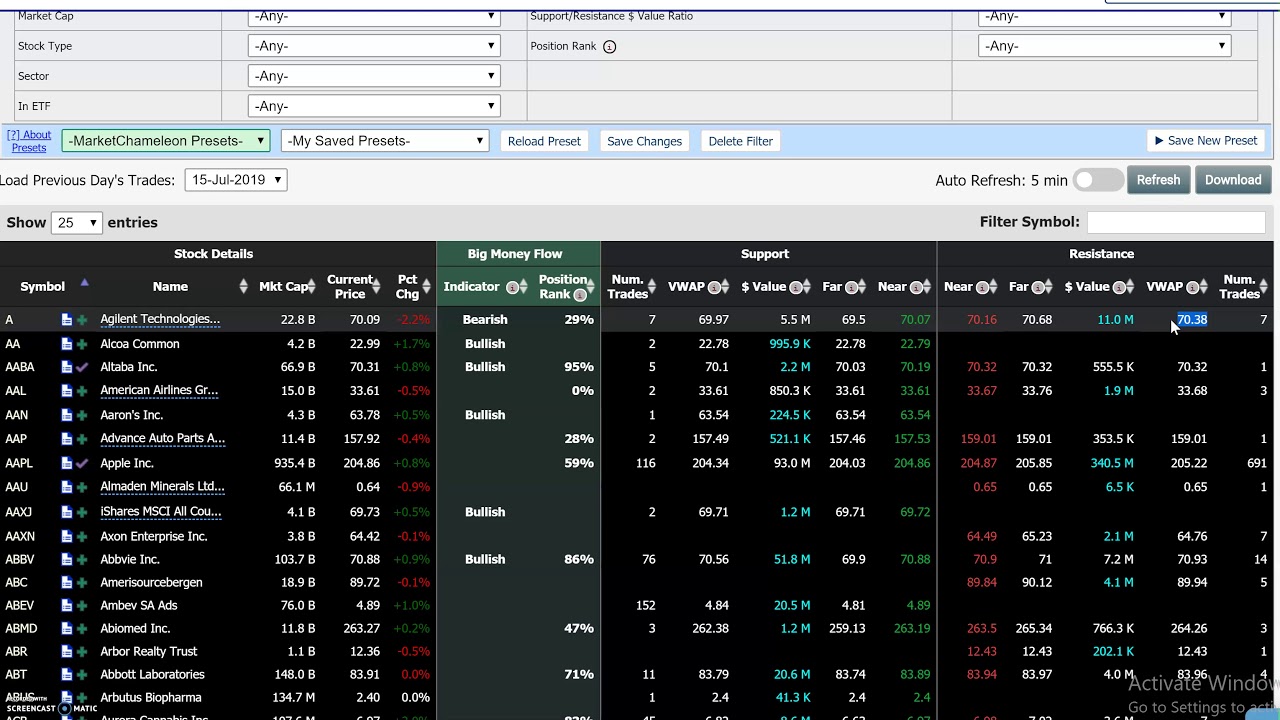Open the document icon for AAPL

pyautogui.click(x=67, y=463)
